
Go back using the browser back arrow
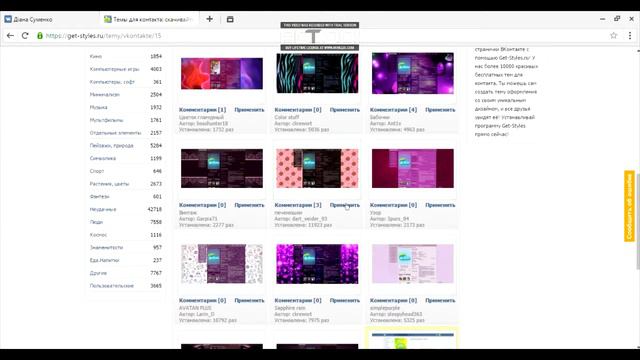tap(10, 36)
